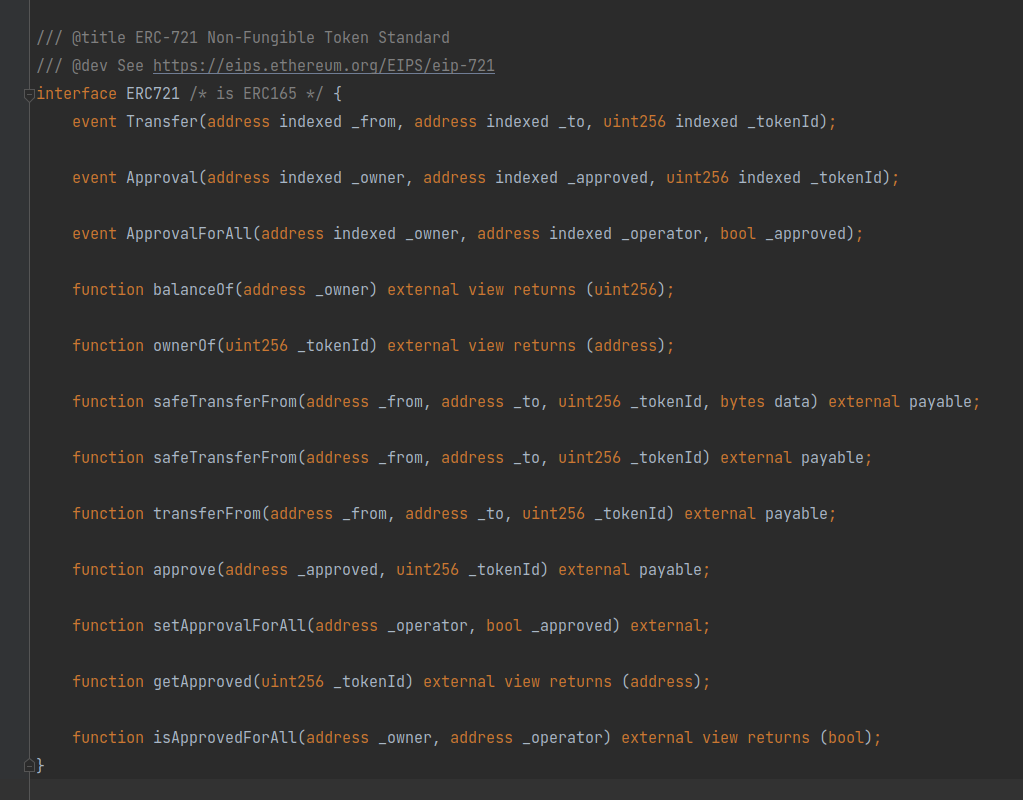Click the 'interface' keyword
The image size is (1023, 800).
[76, 94]
